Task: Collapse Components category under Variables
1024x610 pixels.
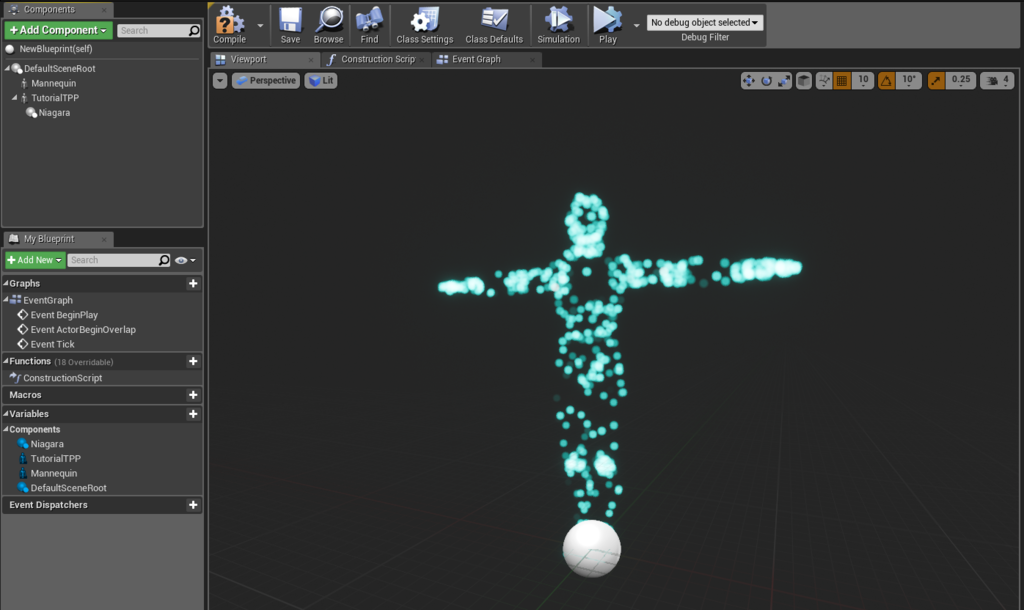Action: pyautogui.click(x=6, y=429)
